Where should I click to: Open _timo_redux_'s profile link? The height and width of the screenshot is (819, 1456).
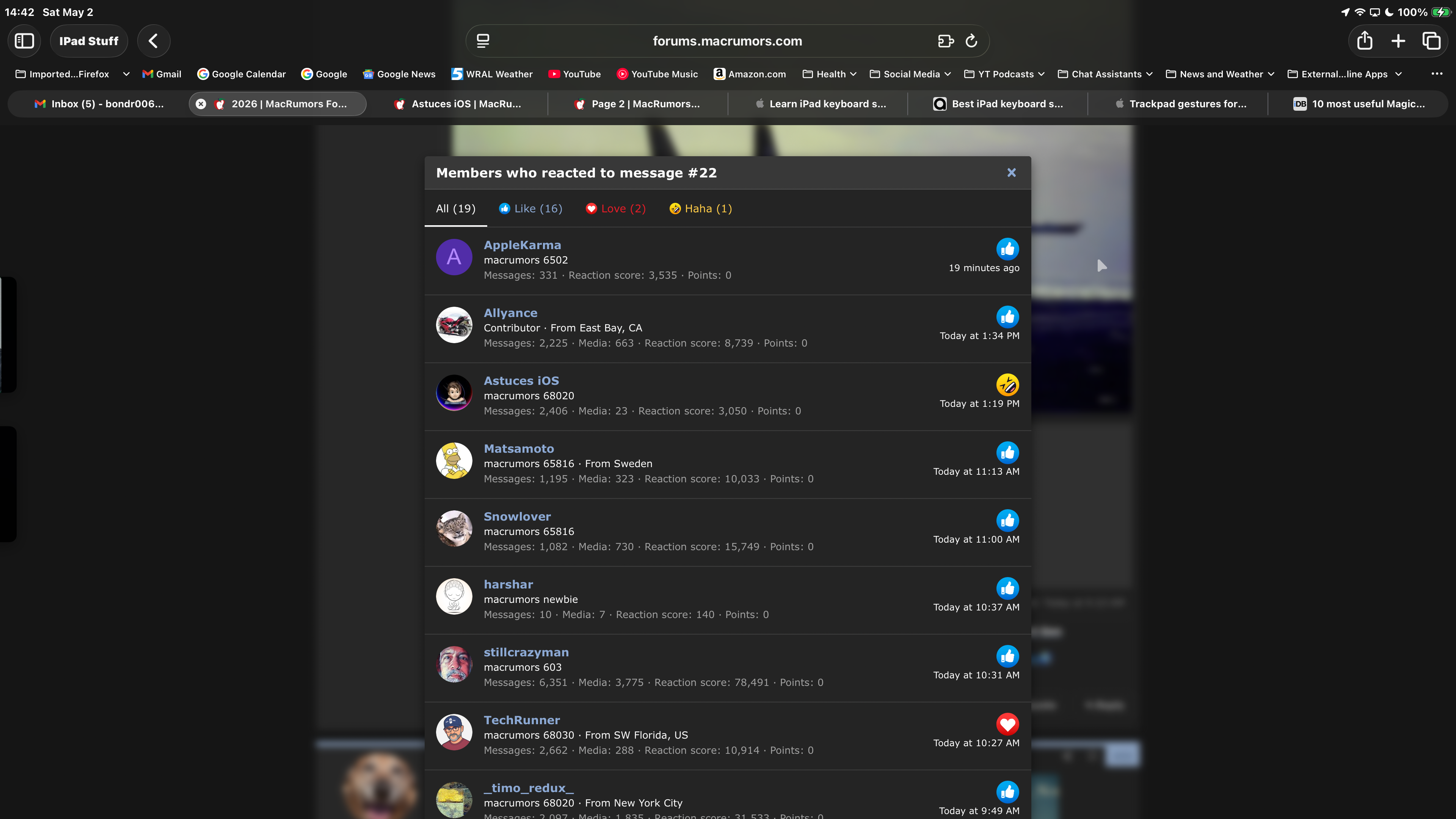tap(529, 788)
